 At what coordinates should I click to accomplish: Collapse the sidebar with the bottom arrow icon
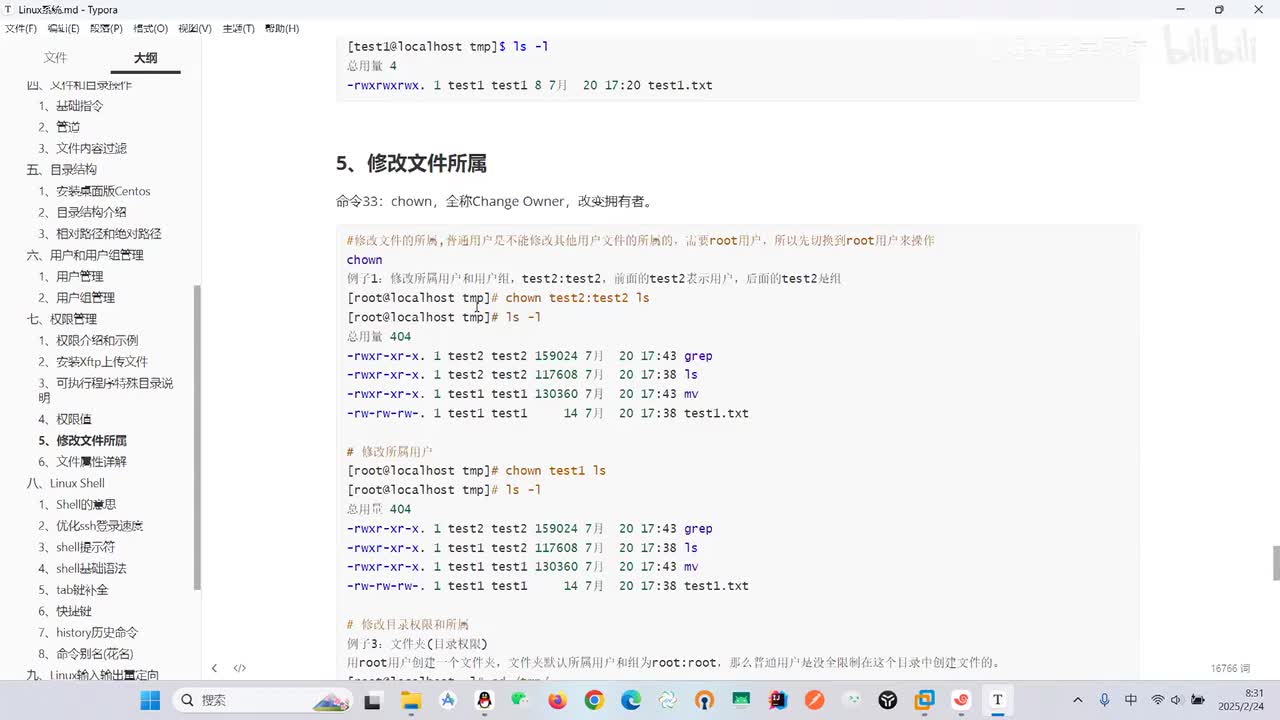pyautogui.click(x=214, y=668)
